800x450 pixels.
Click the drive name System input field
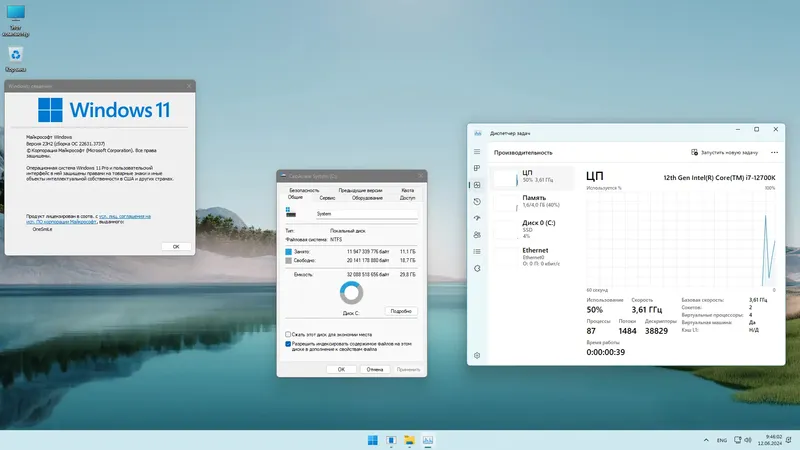point(366,214)
